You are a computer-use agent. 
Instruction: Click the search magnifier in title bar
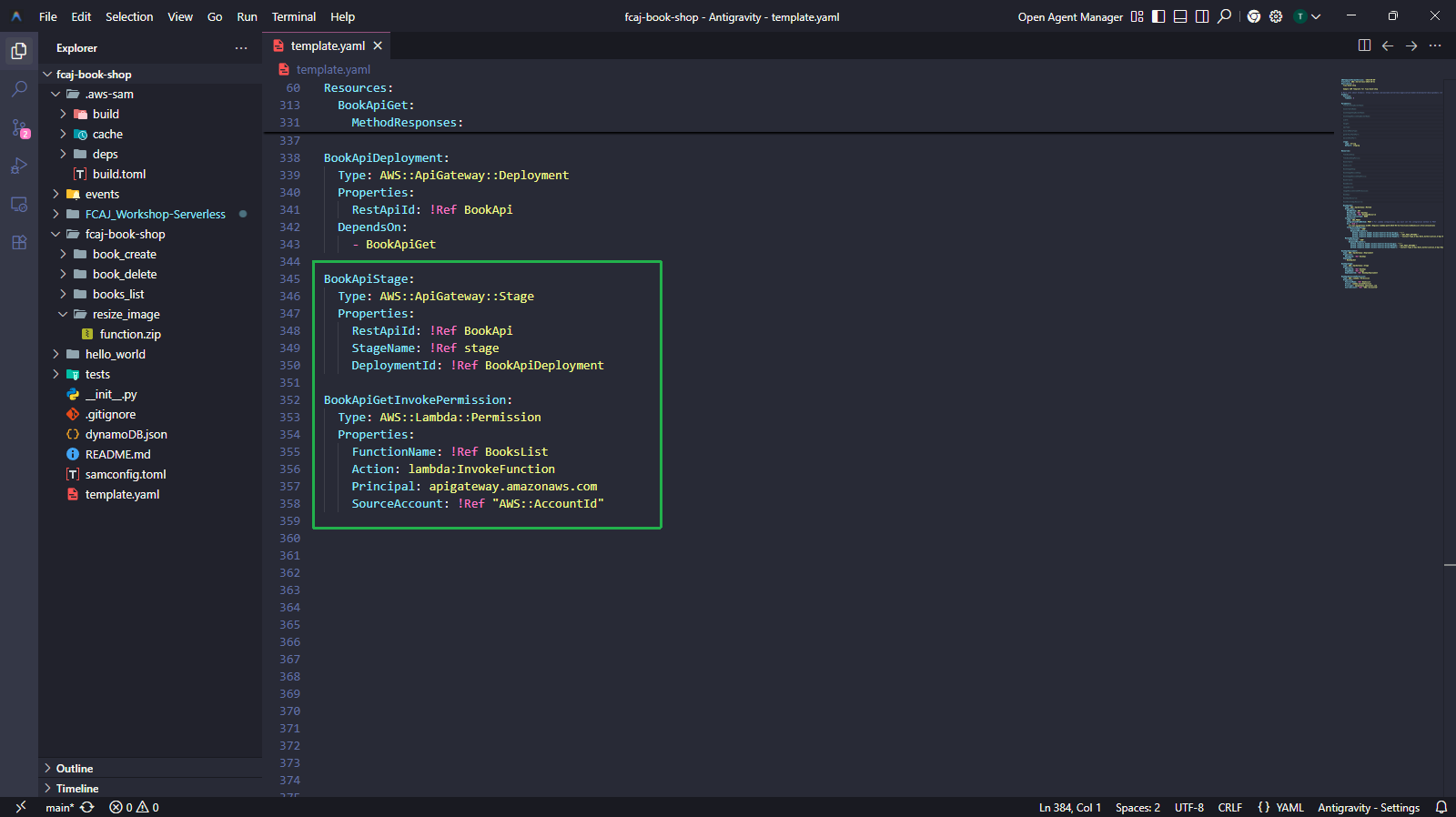coord(1225,16)
